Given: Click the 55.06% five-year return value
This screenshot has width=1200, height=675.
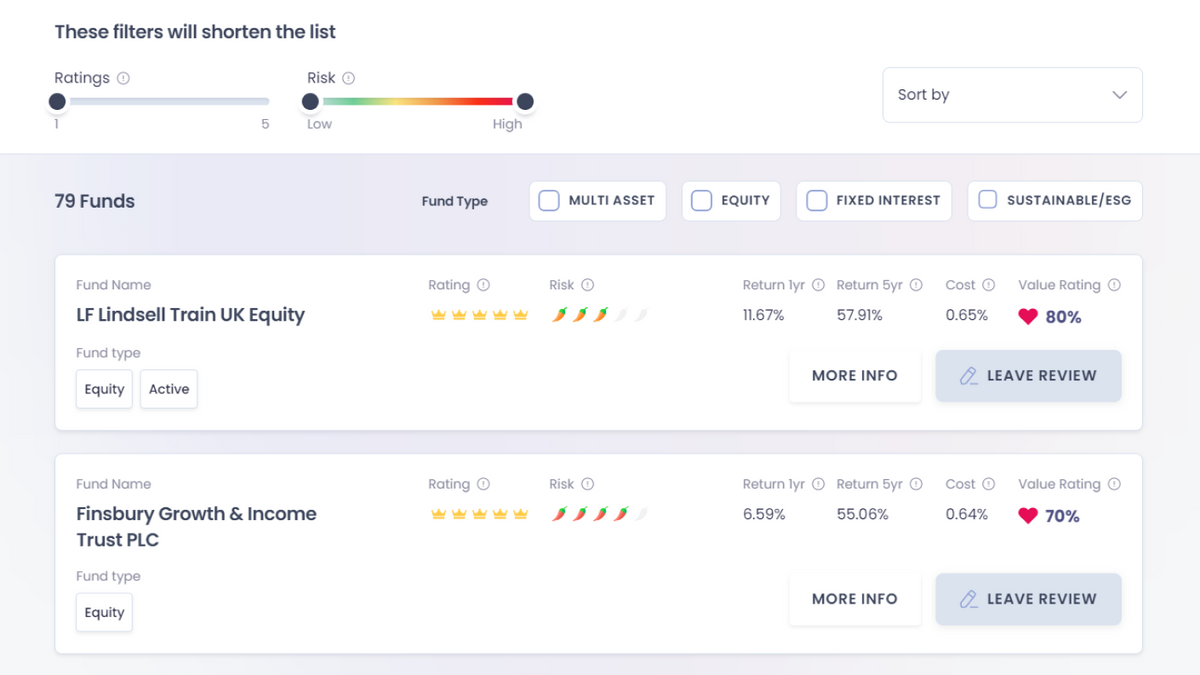Looking at the screenshot, I should coord(862,514).
